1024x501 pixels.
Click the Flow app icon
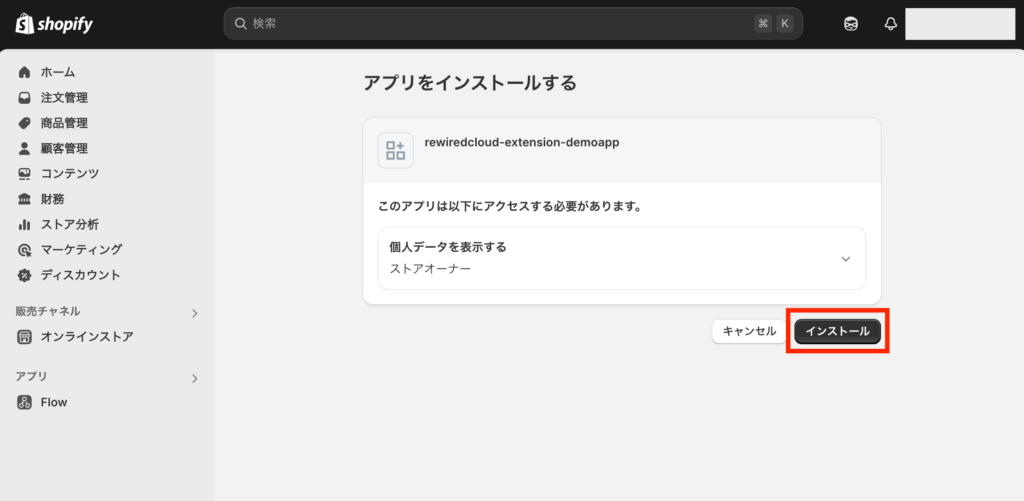click(24, 402)
